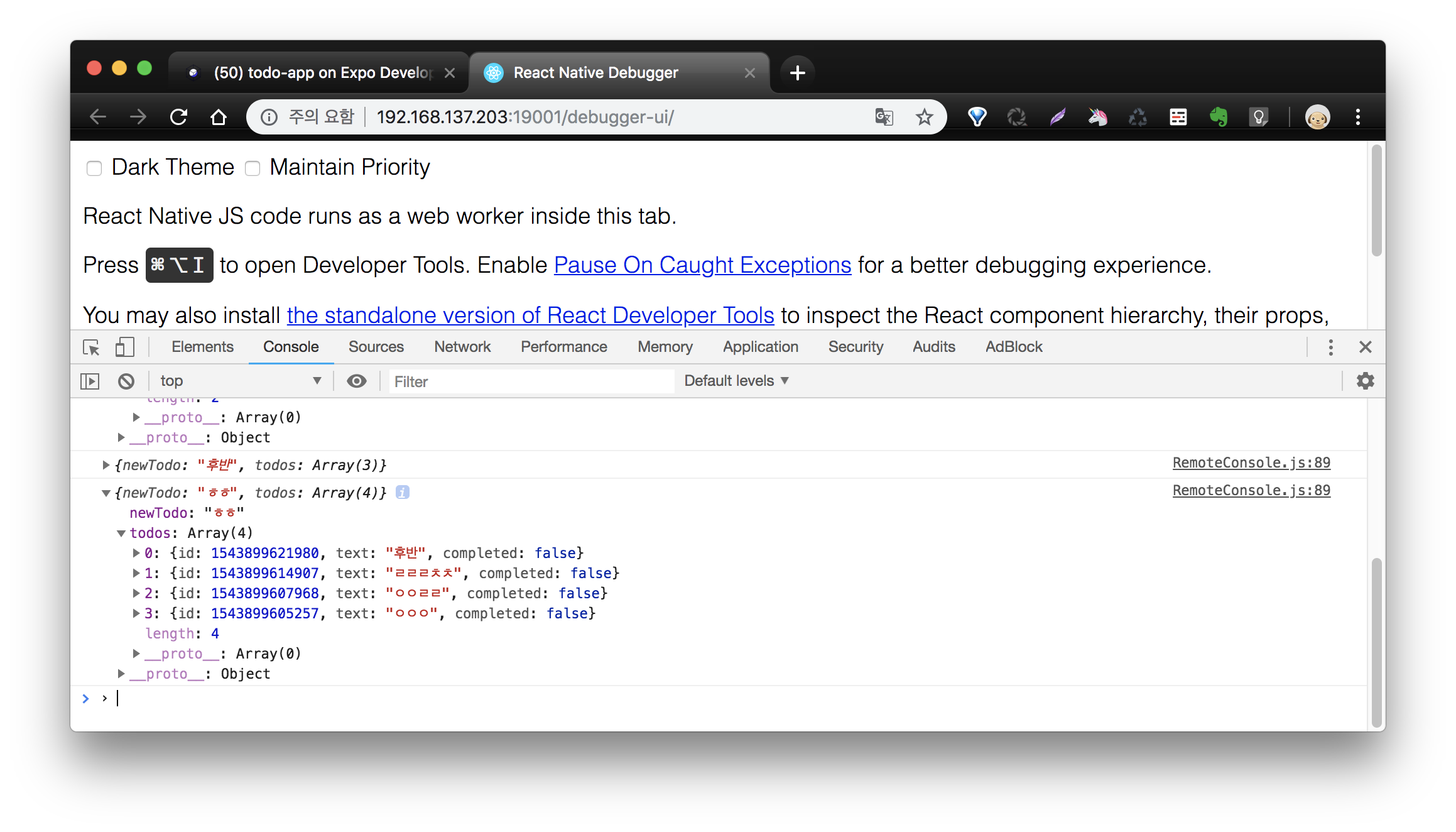Toggle the live expression eye icon
The image size is (1456, 832).
pyautogui.click(x=357, y=381)
